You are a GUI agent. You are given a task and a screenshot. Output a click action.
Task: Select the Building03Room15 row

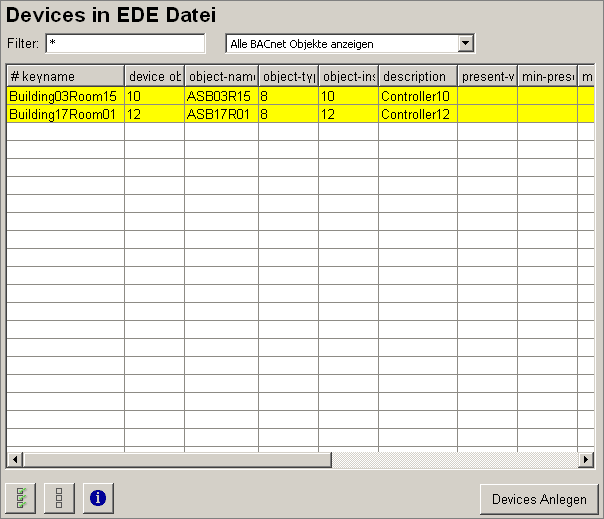click(x=65, y=96)
